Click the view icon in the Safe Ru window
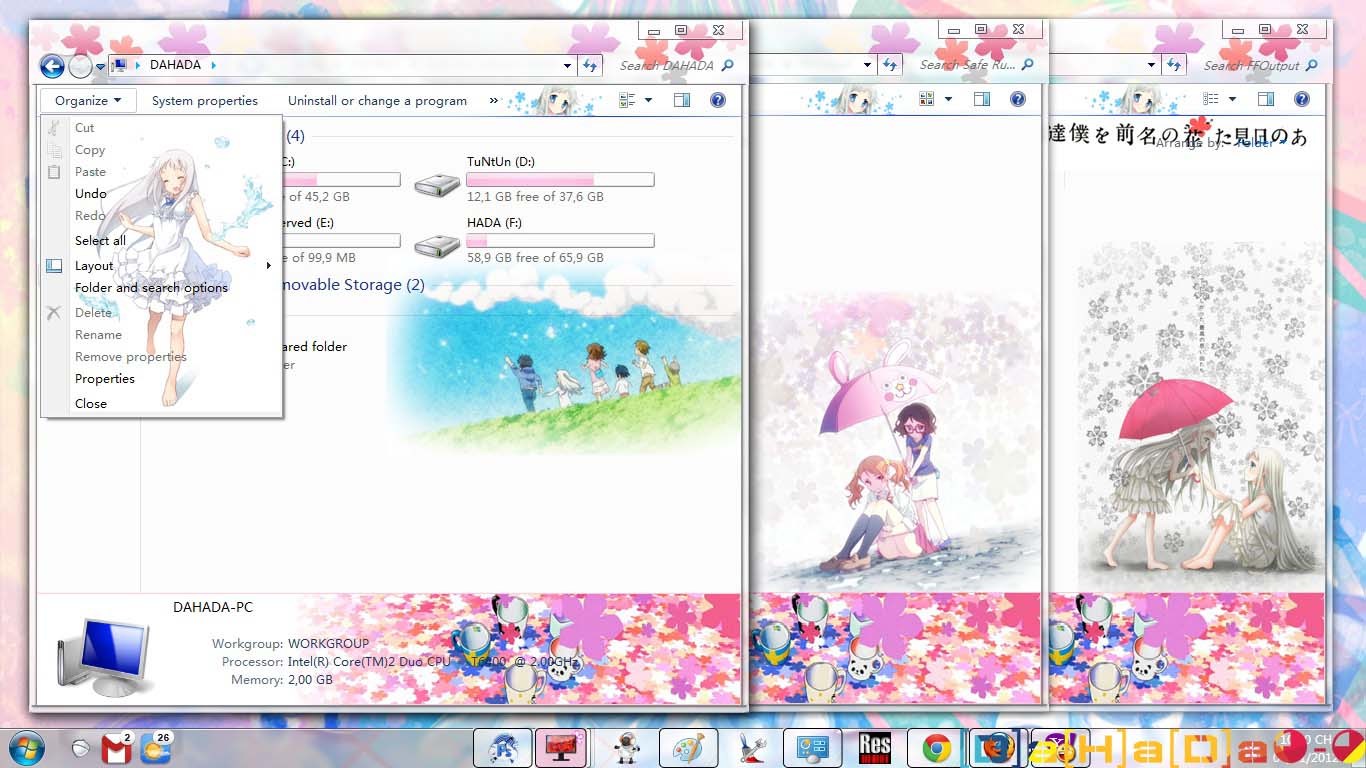This screenshot has width=1366, height=768. point(926,100)
